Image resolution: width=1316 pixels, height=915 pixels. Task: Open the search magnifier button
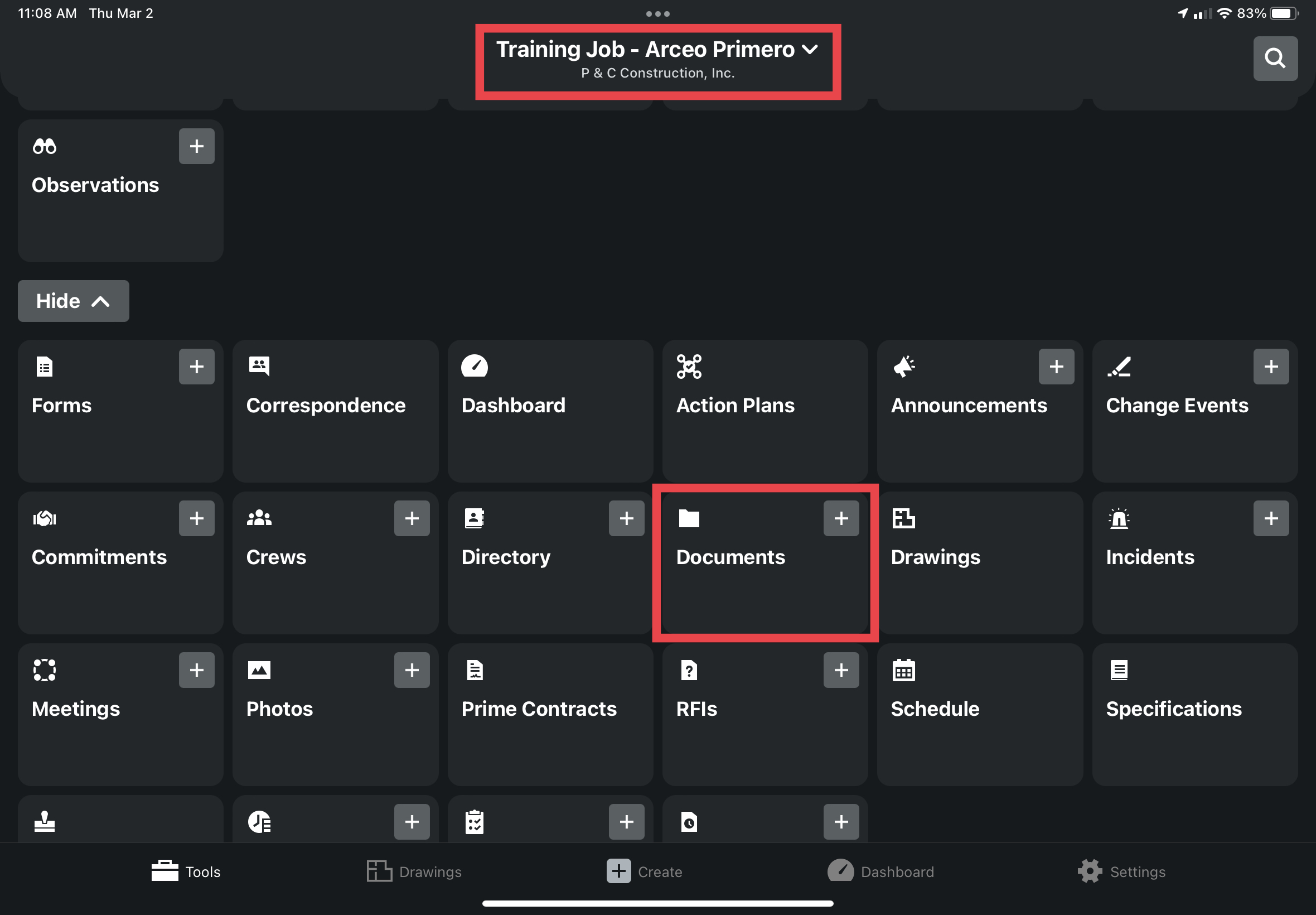tap(1275, 59)
